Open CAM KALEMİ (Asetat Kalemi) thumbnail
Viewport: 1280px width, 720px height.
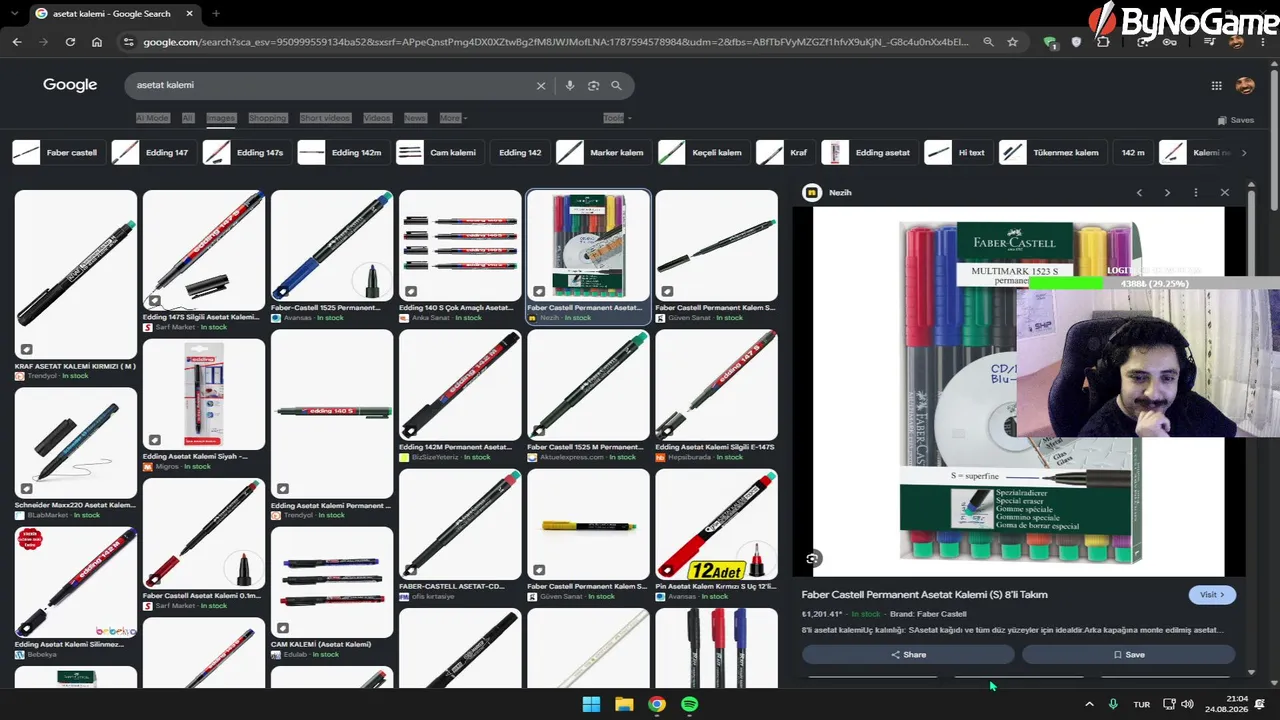332,582
